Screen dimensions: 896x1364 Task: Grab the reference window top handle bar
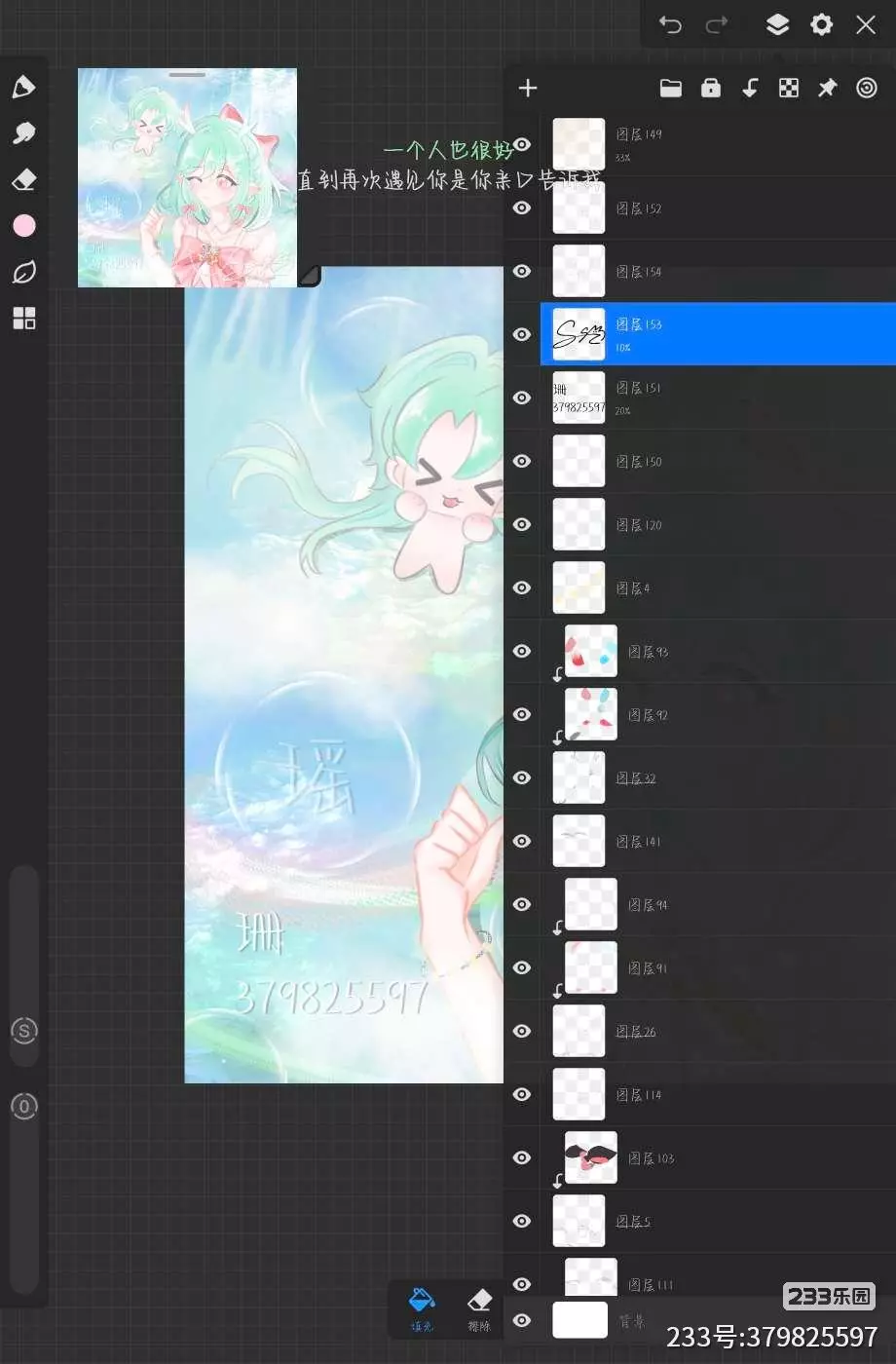[x=187, y=74]
